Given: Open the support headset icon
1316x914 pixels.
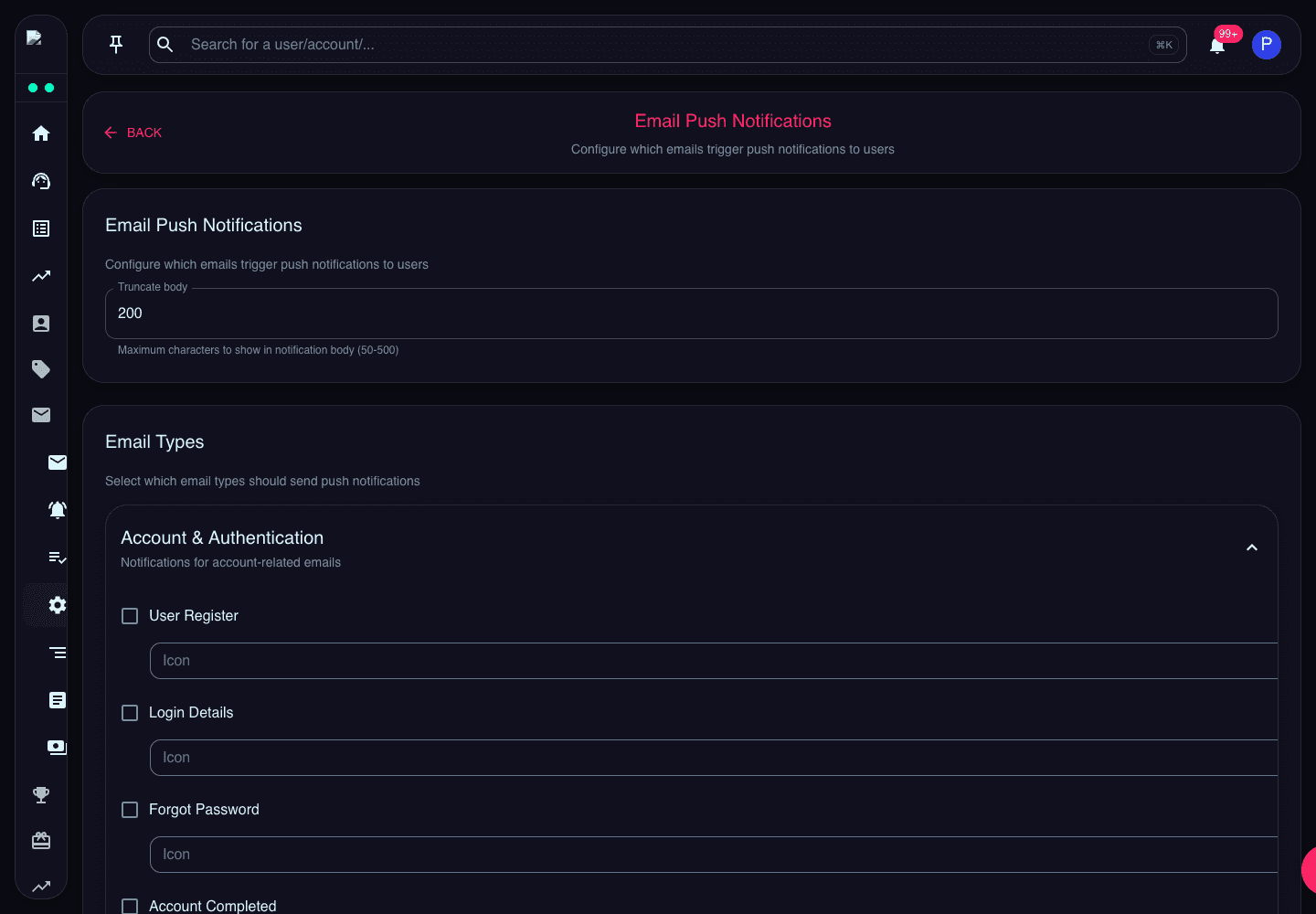Looking at the screenshot, I should [41, 181].
